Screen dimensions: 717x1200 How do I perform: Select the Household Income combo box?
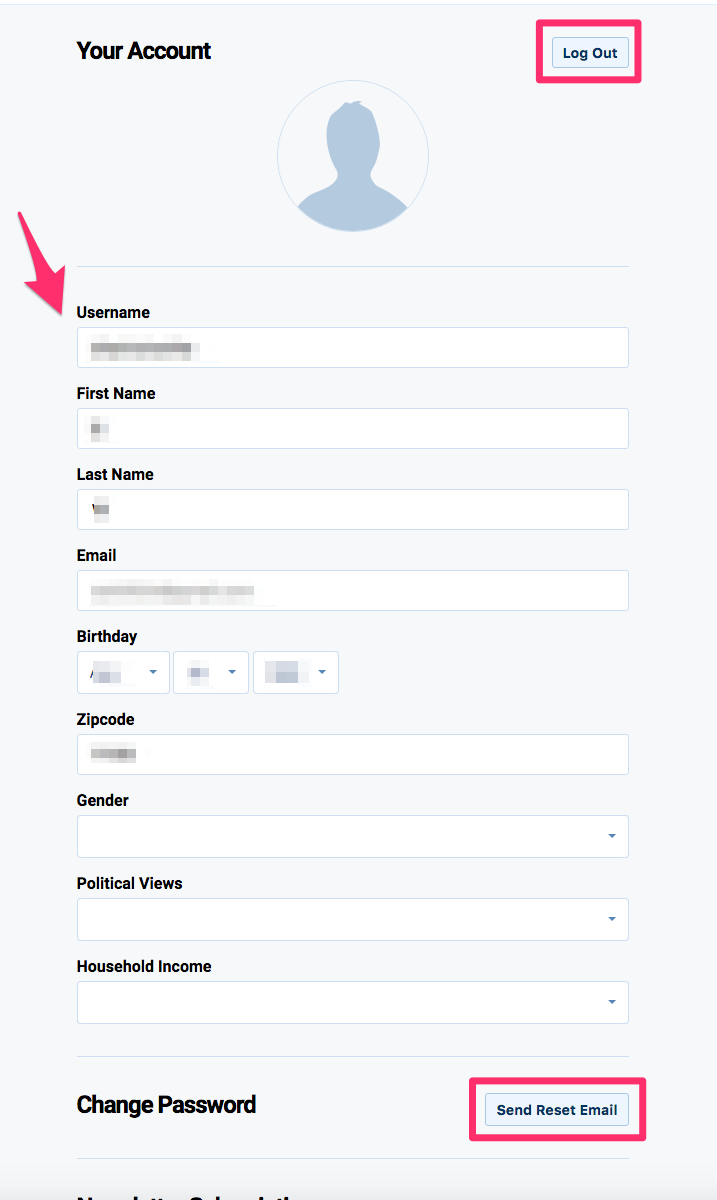[x=353, y=1003]
